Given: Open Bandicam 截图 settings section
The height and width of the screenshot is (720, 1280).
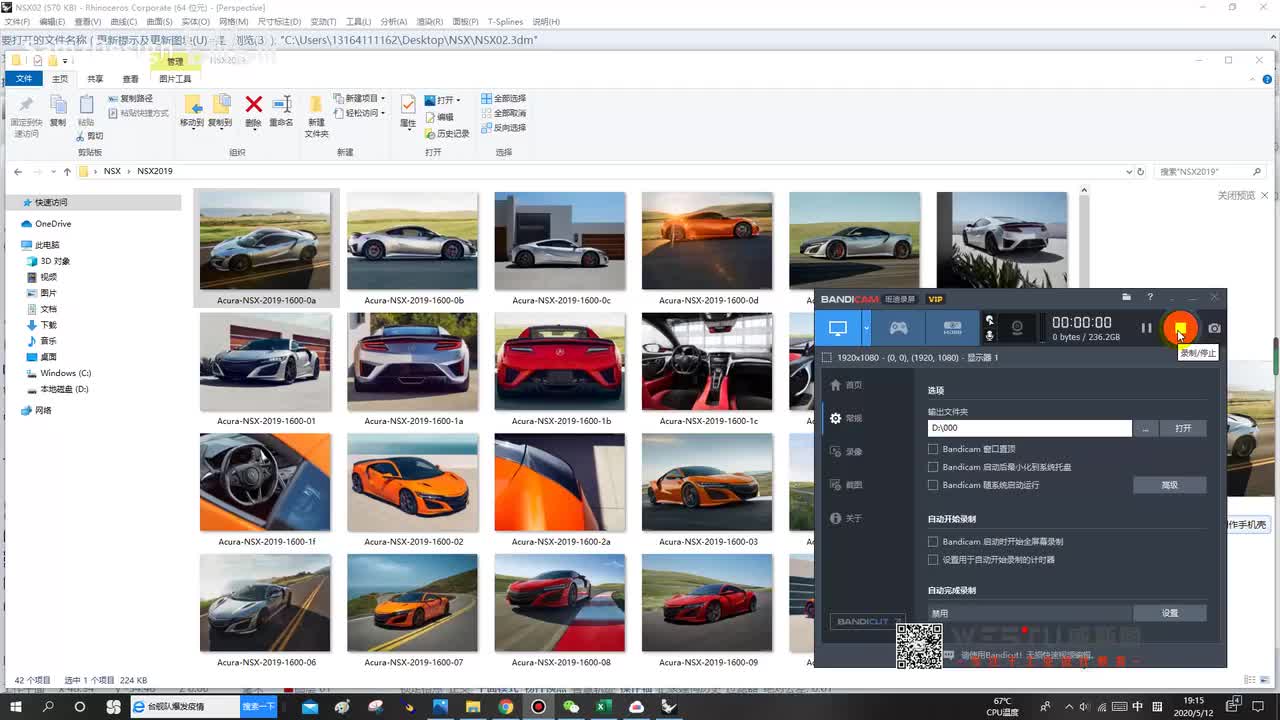Looking at the screenshot, I should [x=846, y=485].
